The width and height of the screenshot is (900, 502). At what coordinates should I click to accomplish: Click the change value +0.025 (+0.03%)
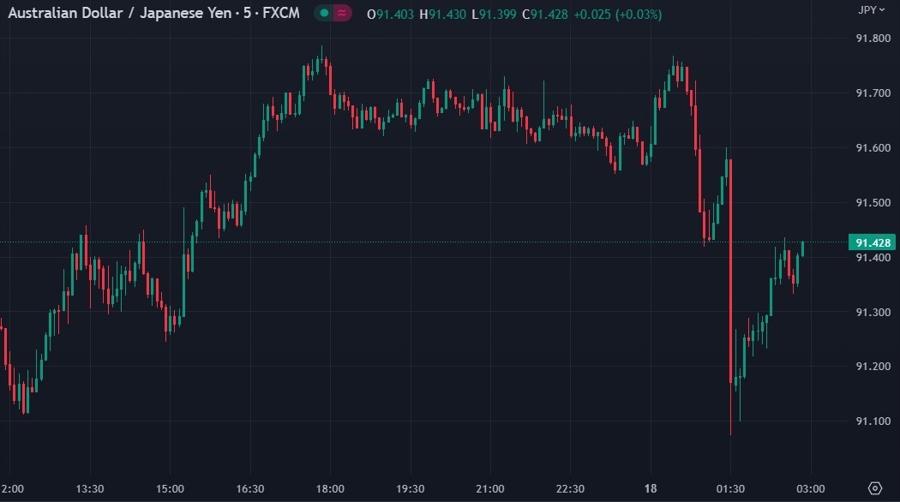coord(618,14)
